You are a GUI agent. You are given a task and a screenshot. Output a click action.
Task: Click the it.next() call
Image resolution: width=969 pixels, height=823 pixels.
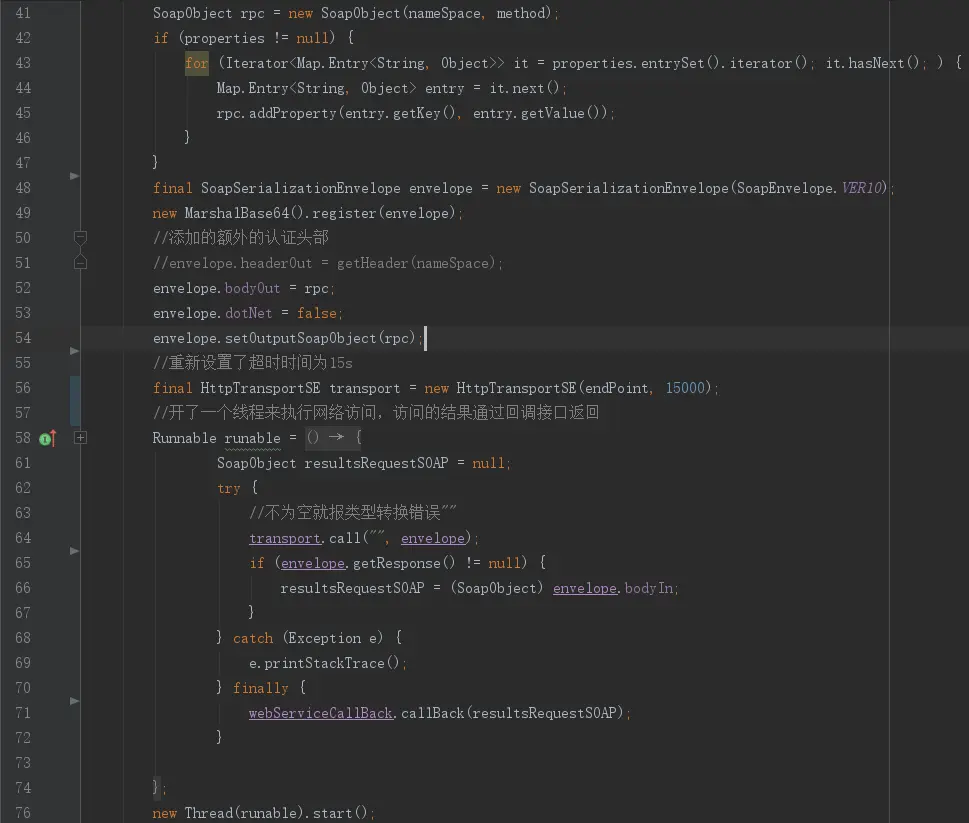[524, 88]
